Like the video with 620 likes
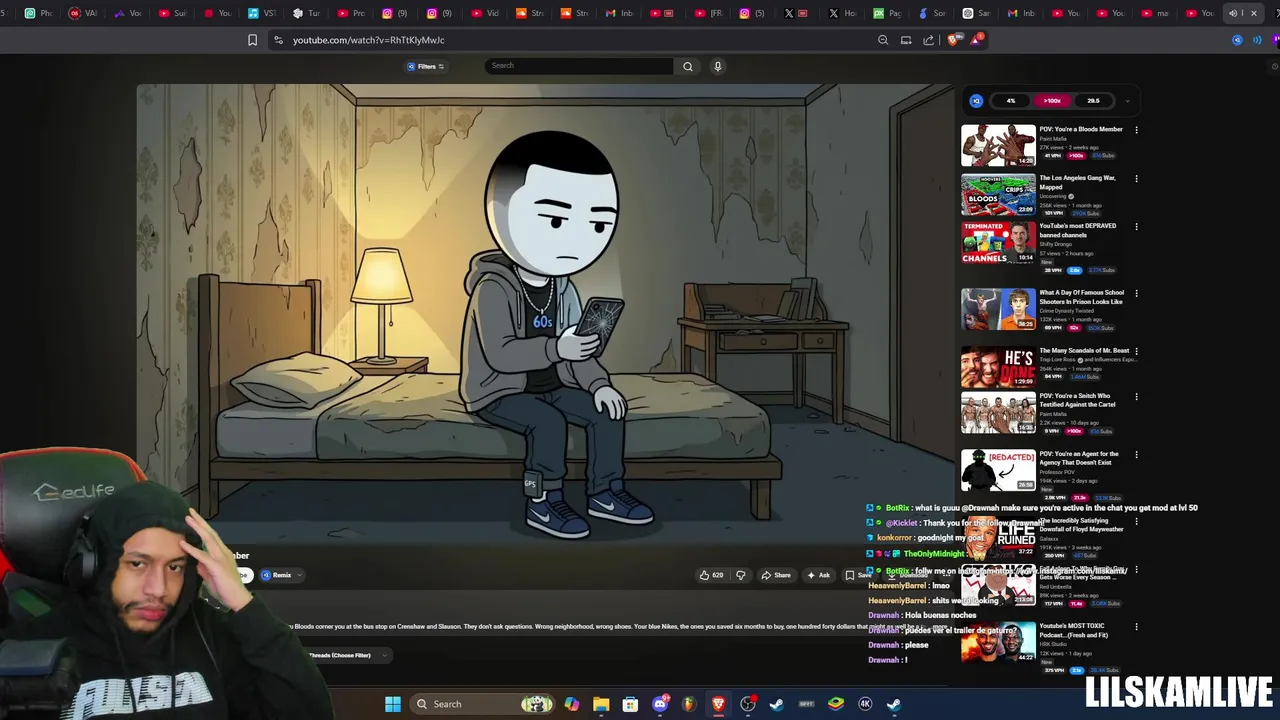Screen dimensions: 1280x720 (711, 575)
